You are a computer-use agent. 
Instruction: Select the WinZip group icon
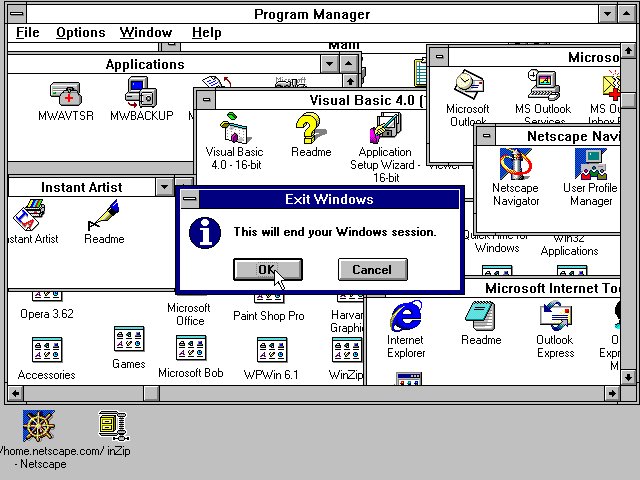347,350
